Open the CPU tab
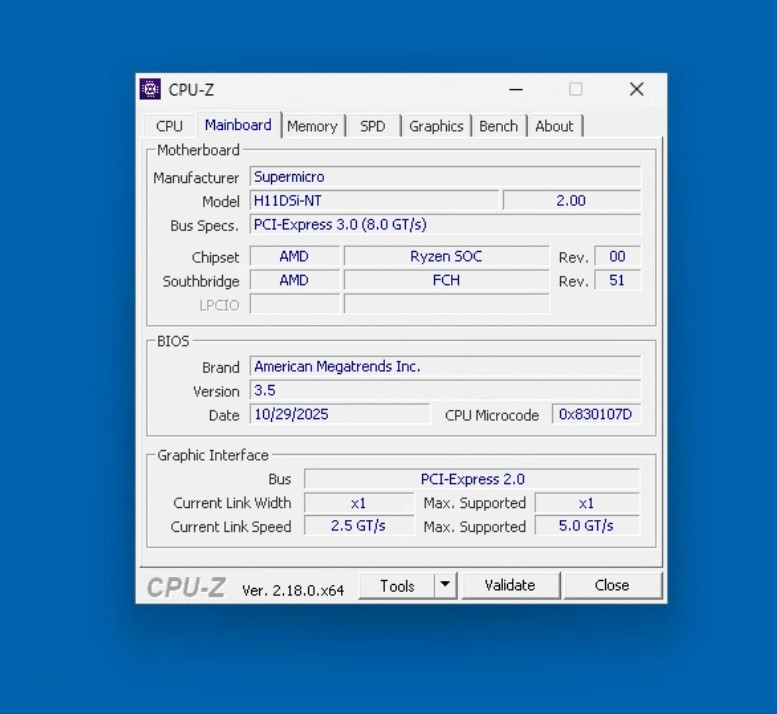777x714 pixels. pyautogui.click(x=169, y=126)
